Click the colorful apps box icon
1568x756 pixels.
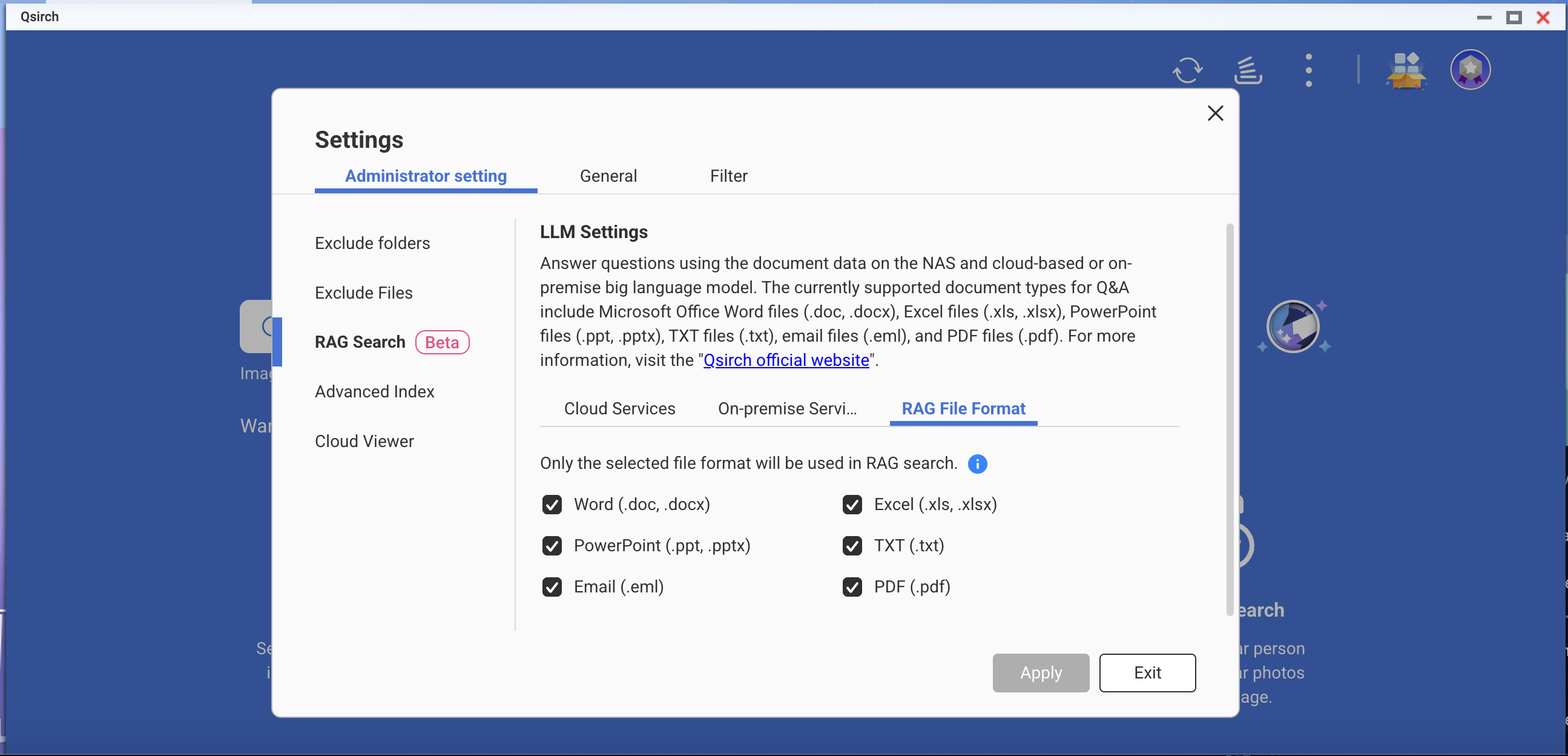point(1406,71)
